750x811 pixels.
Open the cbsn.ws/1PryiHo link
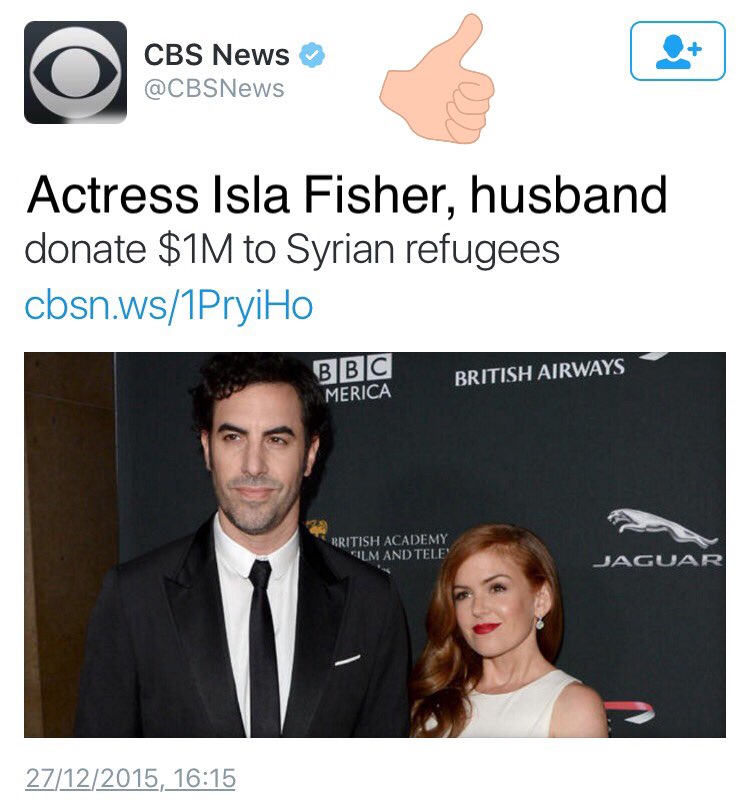click(169, 306)
